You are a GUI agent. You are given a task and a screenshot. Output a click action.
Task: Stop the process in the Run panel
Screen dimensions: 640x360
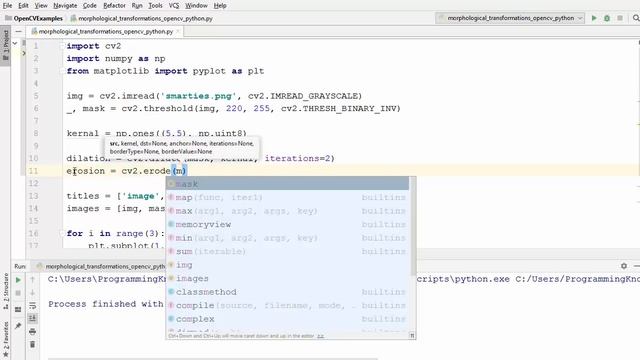click(18, 293)
